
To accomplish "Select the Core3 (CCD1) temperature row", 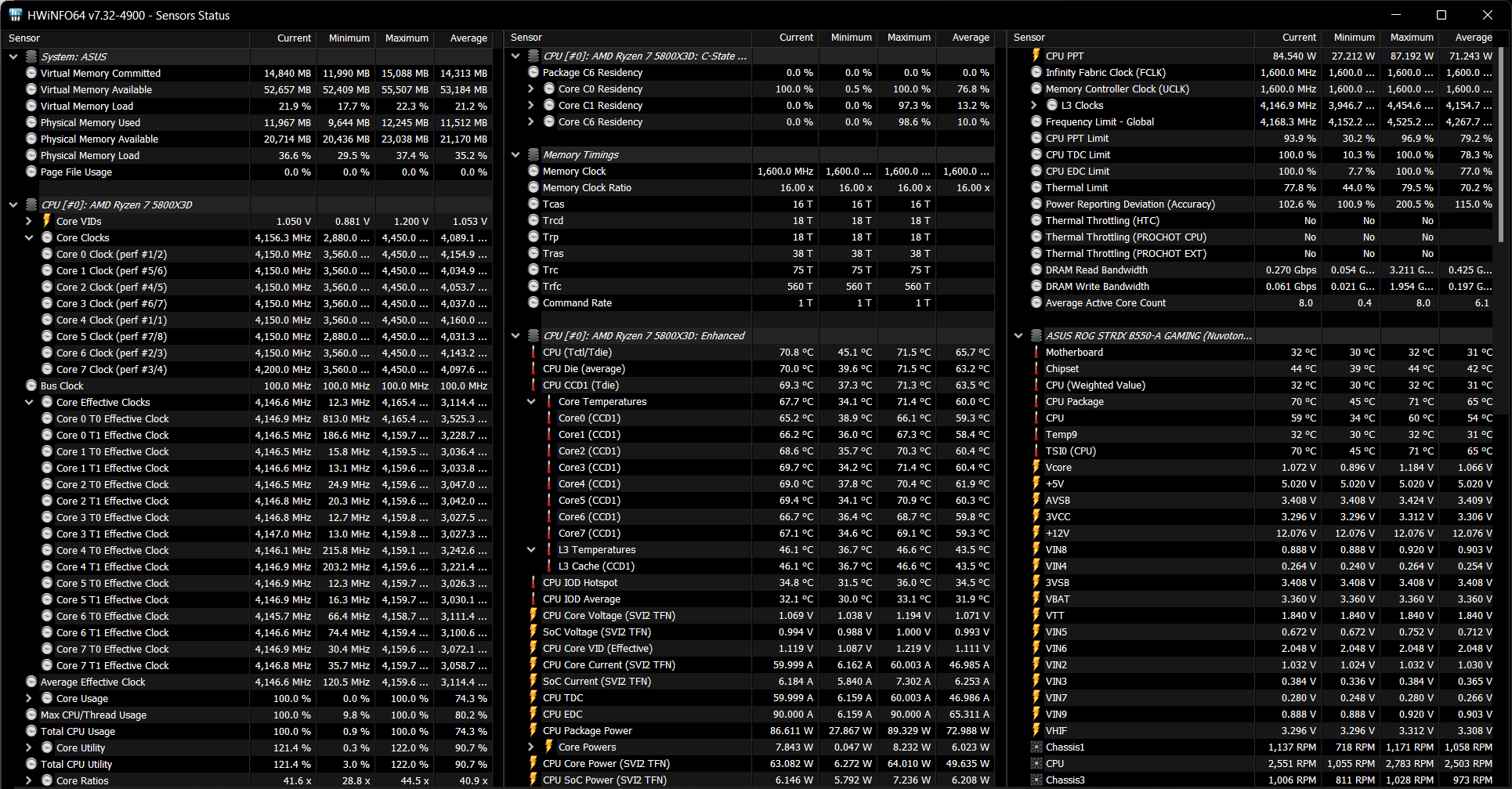I will (751, 467).
